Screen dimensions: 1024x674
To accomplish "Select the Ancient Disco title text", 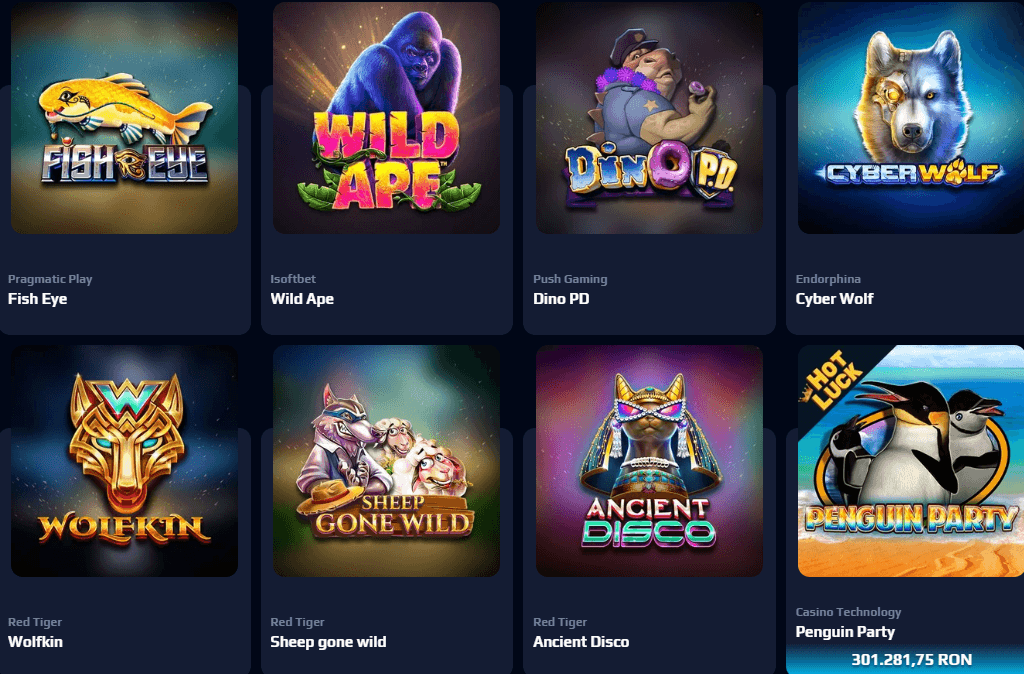I will pos(581,642).
